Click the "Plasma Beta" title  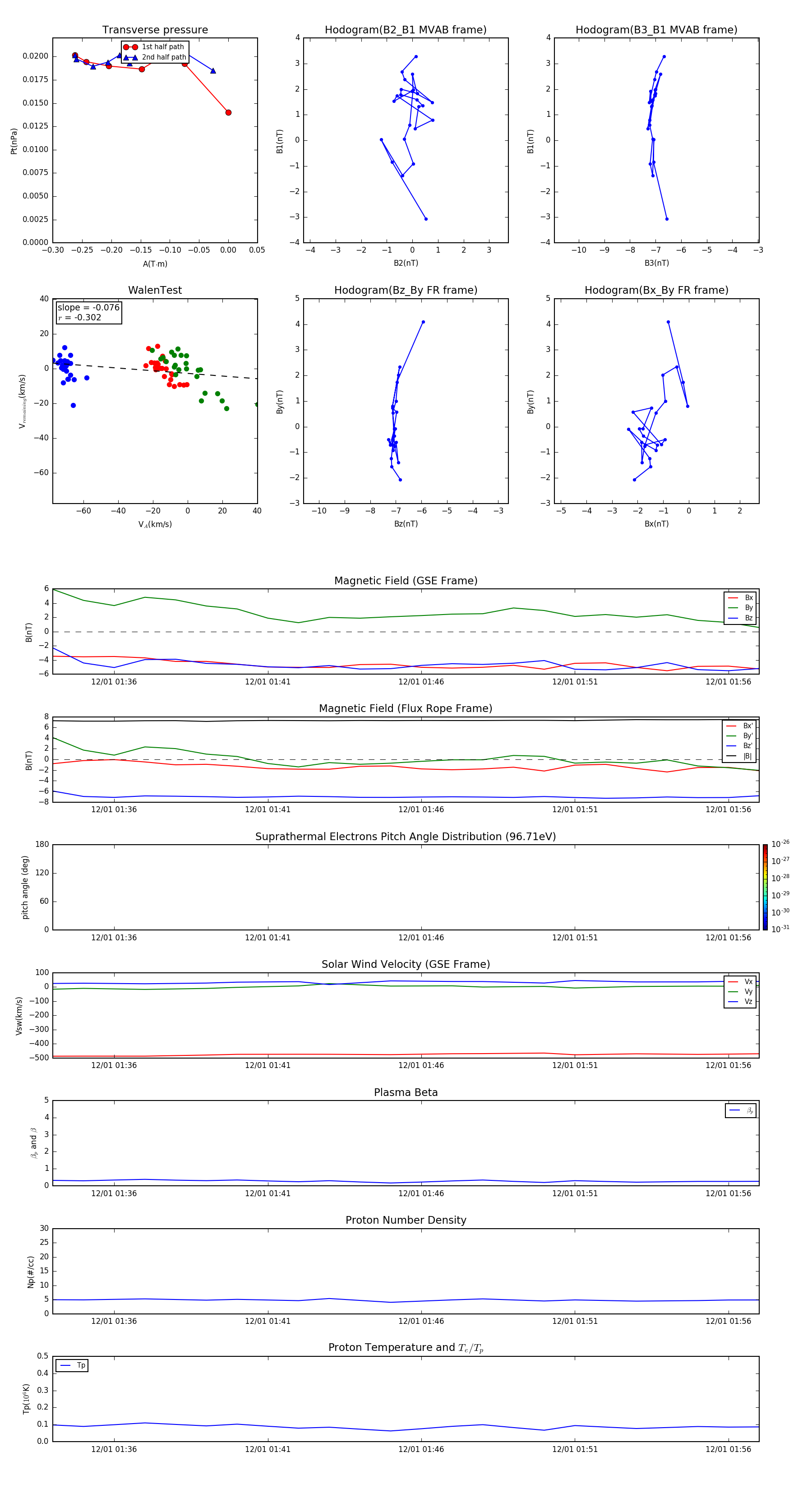[x=406, y=1093]
